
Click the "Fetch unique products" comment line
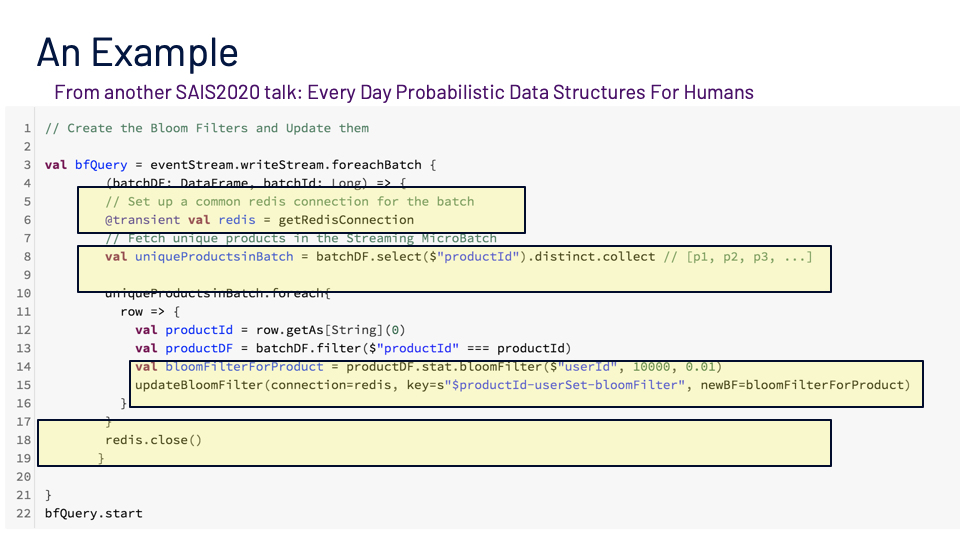pos(300,238)
